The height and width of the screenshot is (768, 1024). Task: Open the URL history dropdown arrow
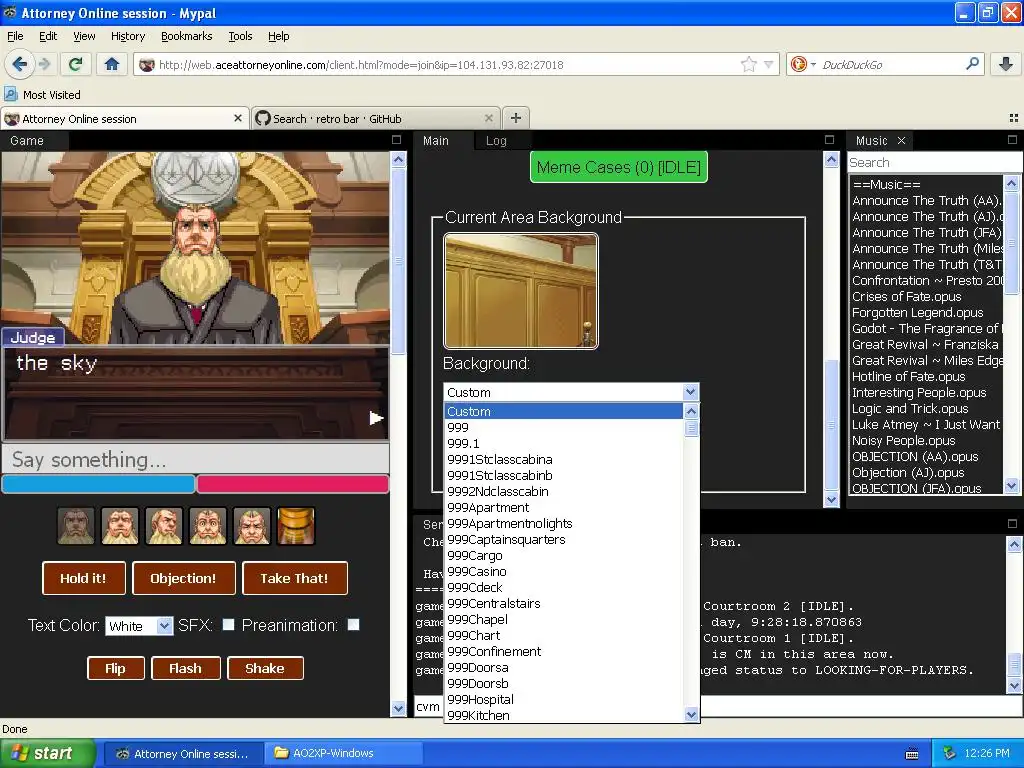[769, 64]
